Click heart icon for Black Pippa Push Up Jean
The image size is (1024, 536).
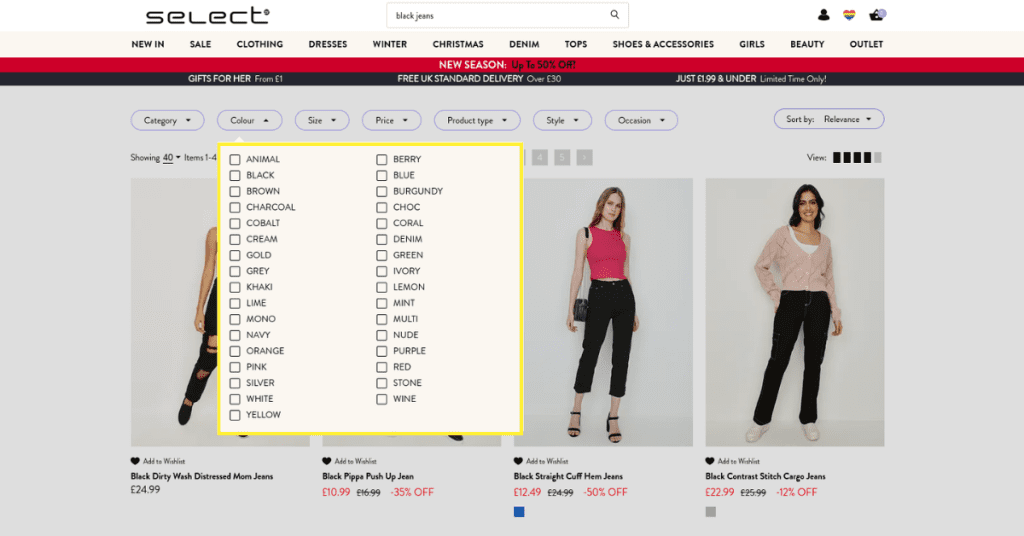(327, 461)
